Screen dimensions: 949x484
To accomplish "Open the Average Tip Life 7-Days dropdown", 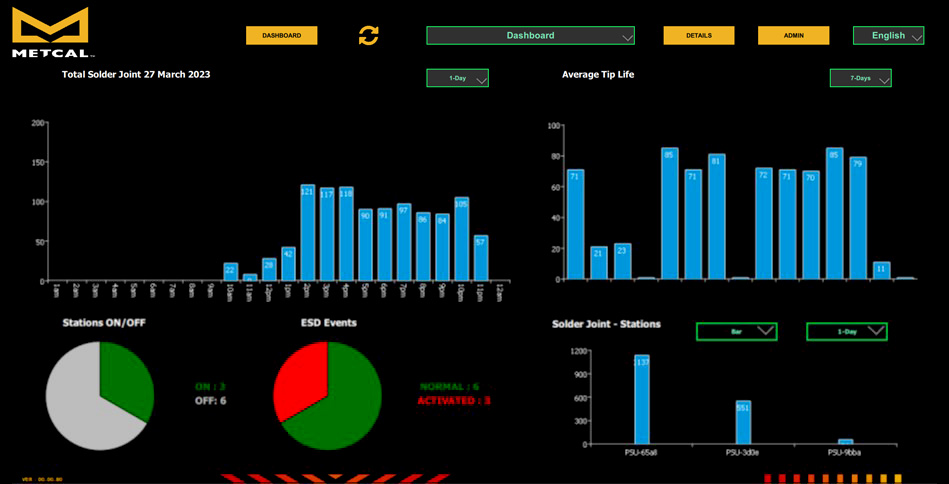I will tap(860, 78).
